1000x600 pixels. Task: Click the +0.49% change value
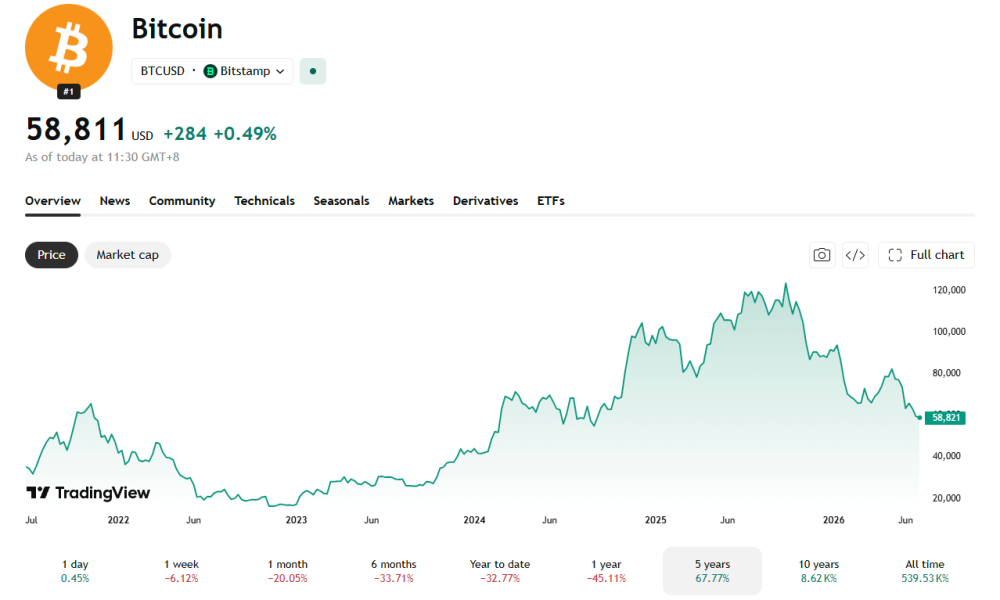point(245,134)
